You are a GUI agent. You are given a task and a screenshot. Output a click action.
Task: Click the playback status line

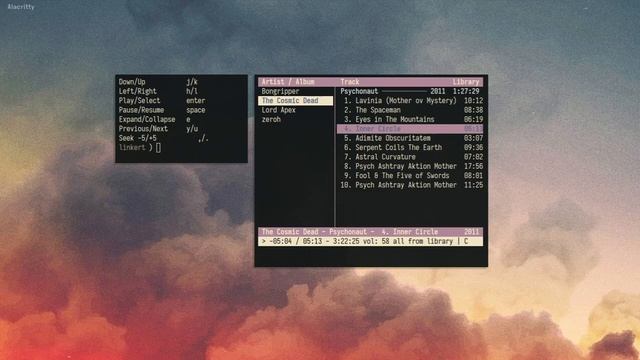[370, 242]
